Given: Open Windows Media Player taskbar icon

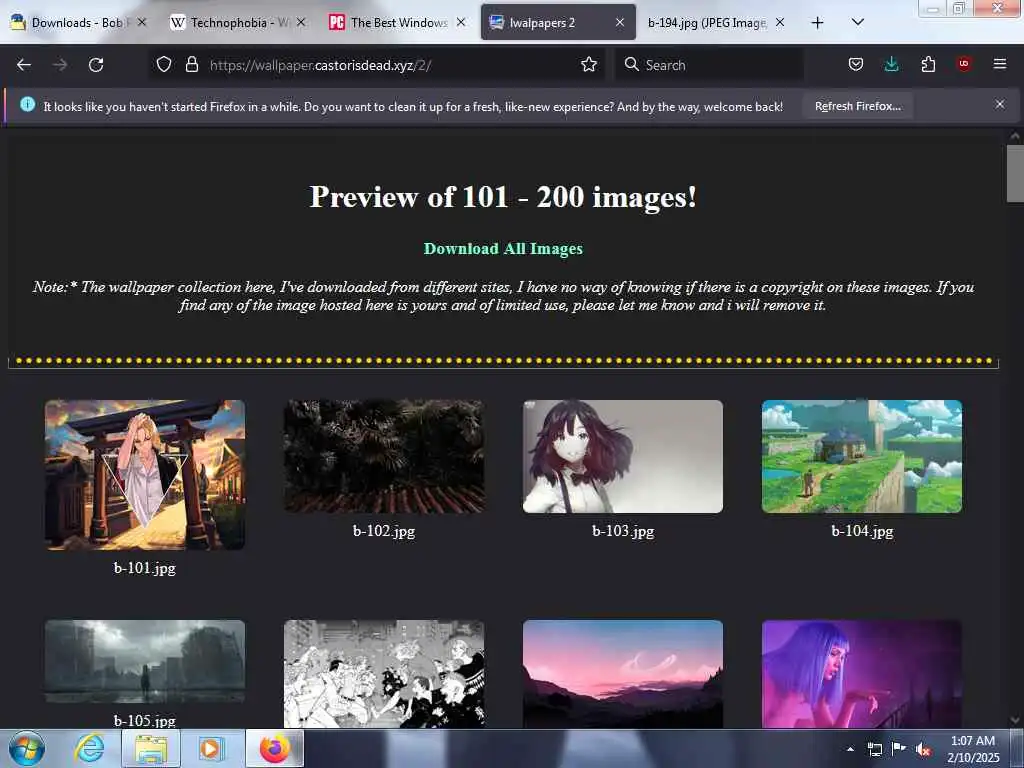Looking at the screenshot, I should coord(211,748).
